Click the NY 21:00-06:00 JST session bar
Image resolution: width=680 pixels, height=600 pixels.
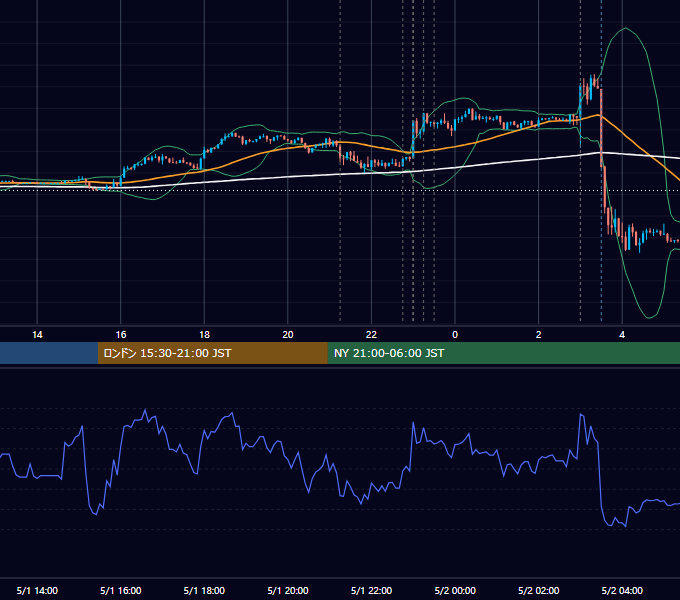504,353
